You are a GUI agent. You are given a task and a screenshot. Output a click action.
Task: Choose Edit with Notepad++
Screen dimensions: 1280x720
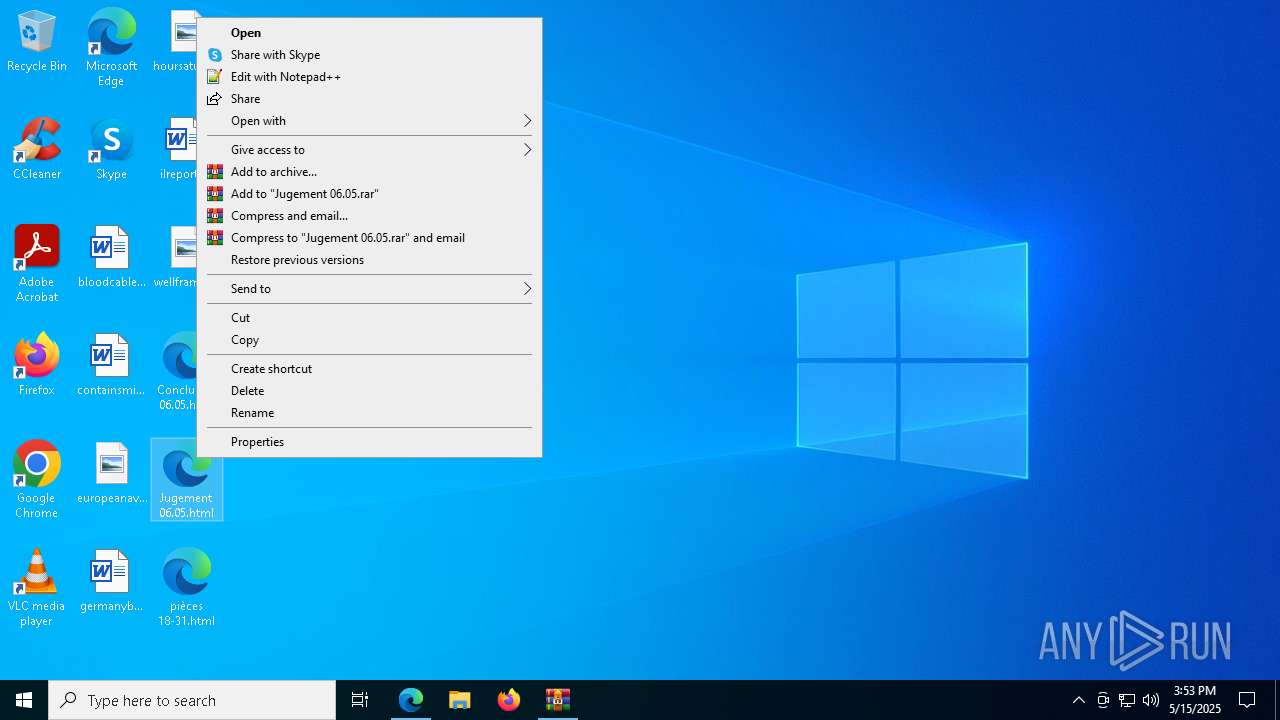(x=369, y=77)
